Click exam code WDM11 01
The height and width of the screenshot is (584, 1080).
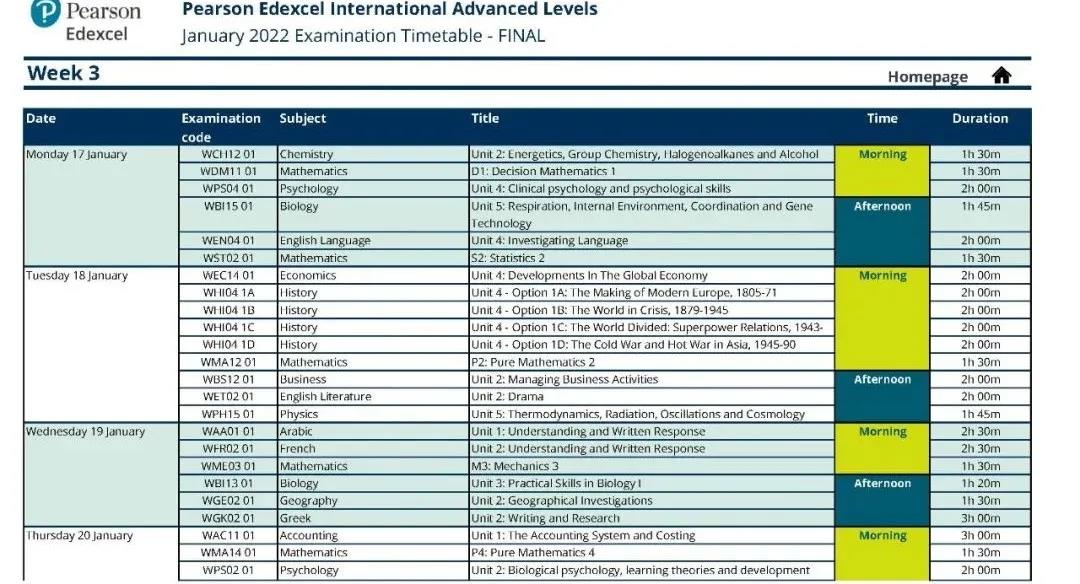pos(228,171)
